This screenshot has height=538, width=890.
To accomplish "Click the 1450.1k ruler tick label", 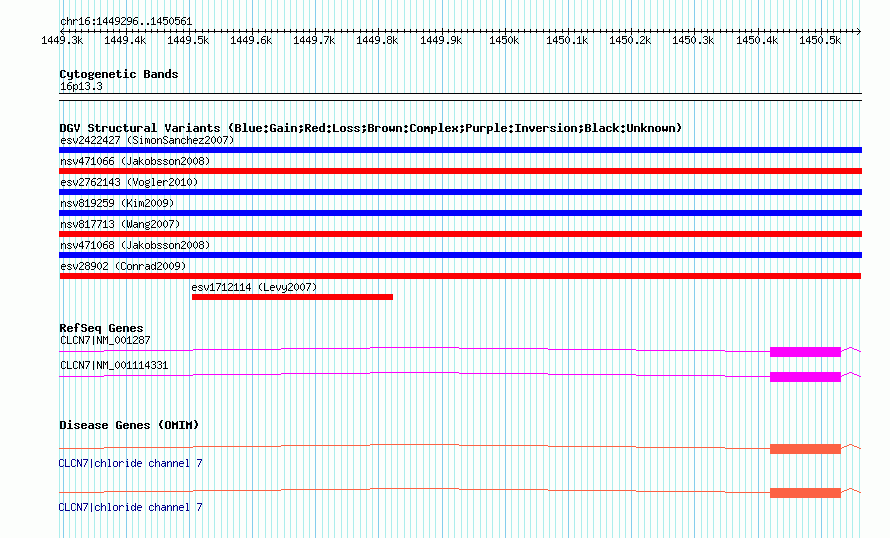I will (x=567, y=40).
